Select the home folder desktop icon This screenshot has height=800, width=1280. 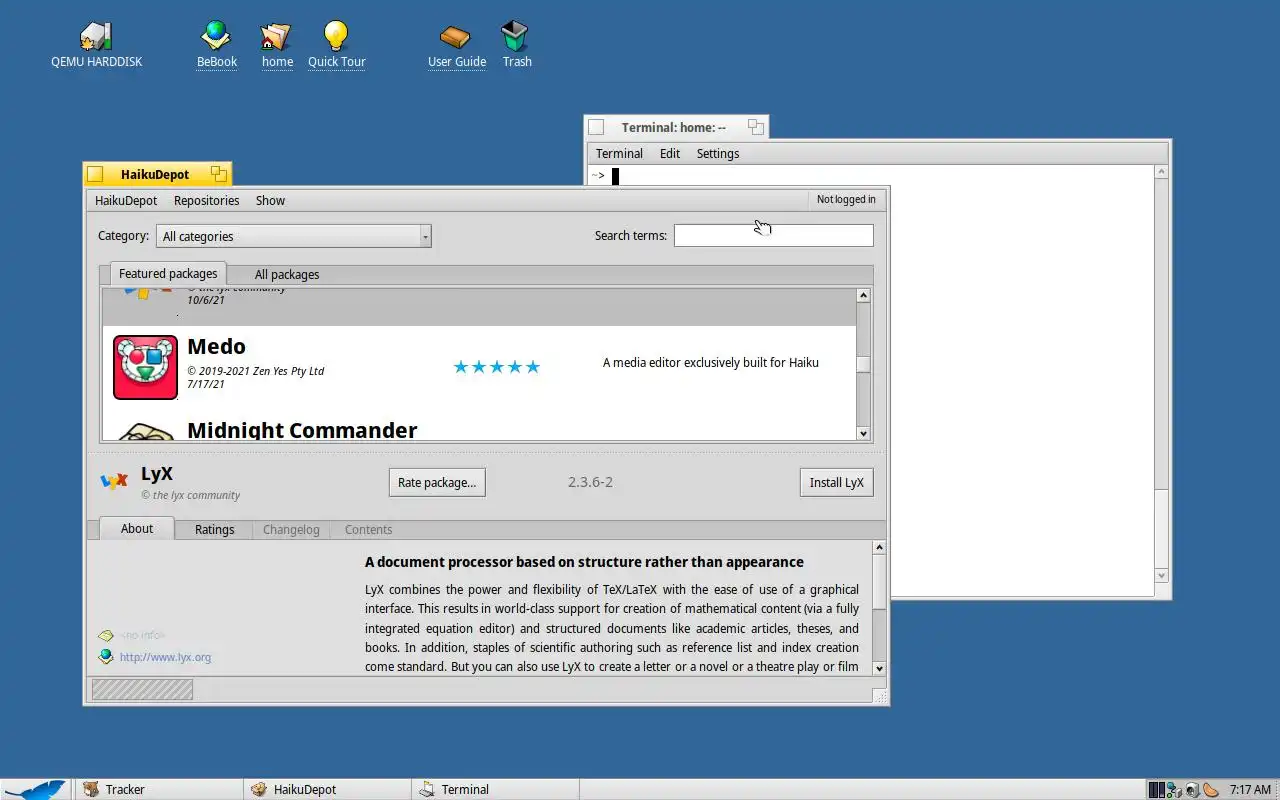coord(276,37)
